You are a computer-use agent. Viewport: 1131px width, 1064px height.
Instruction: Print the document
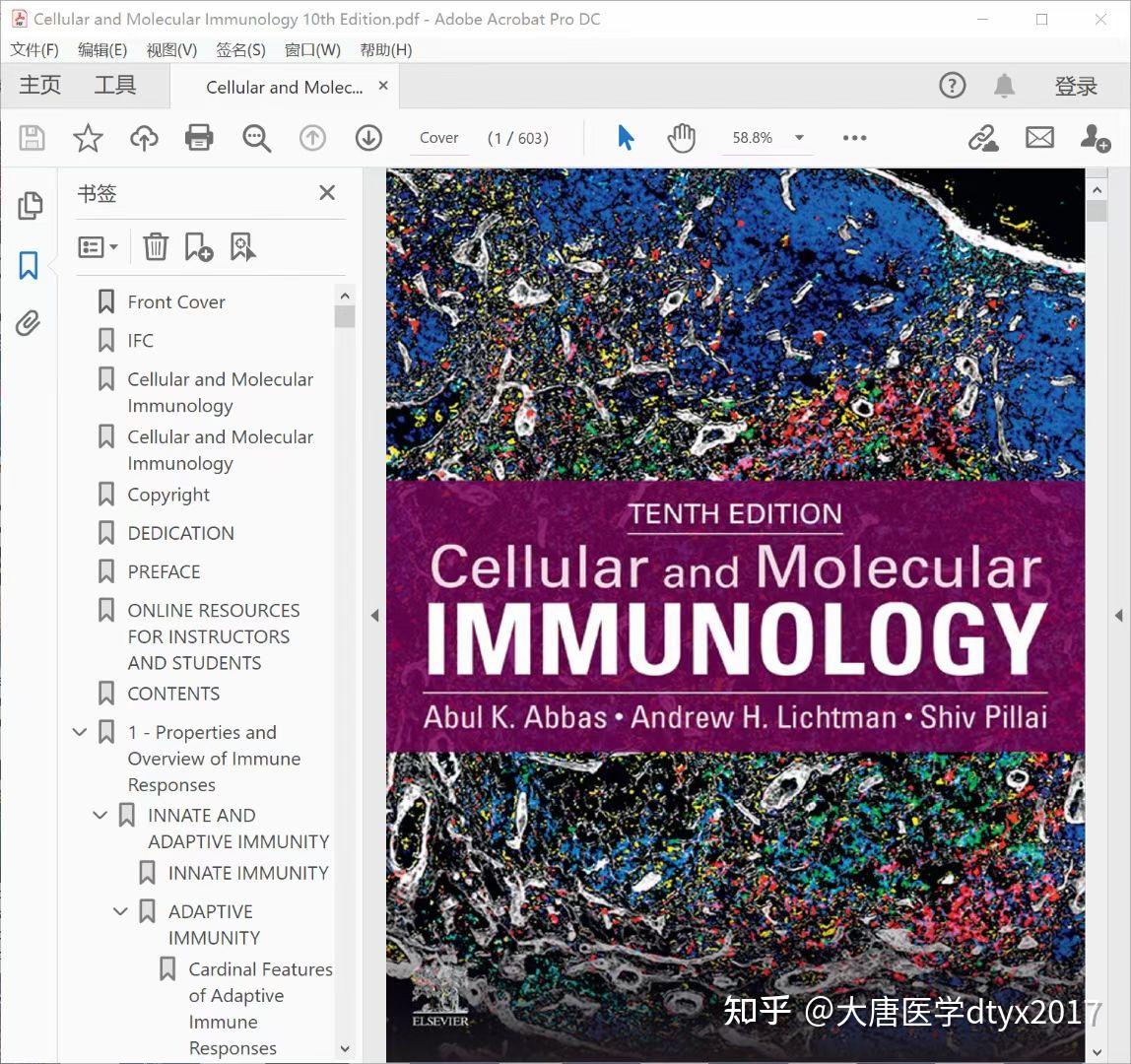[x=199, y=137]
